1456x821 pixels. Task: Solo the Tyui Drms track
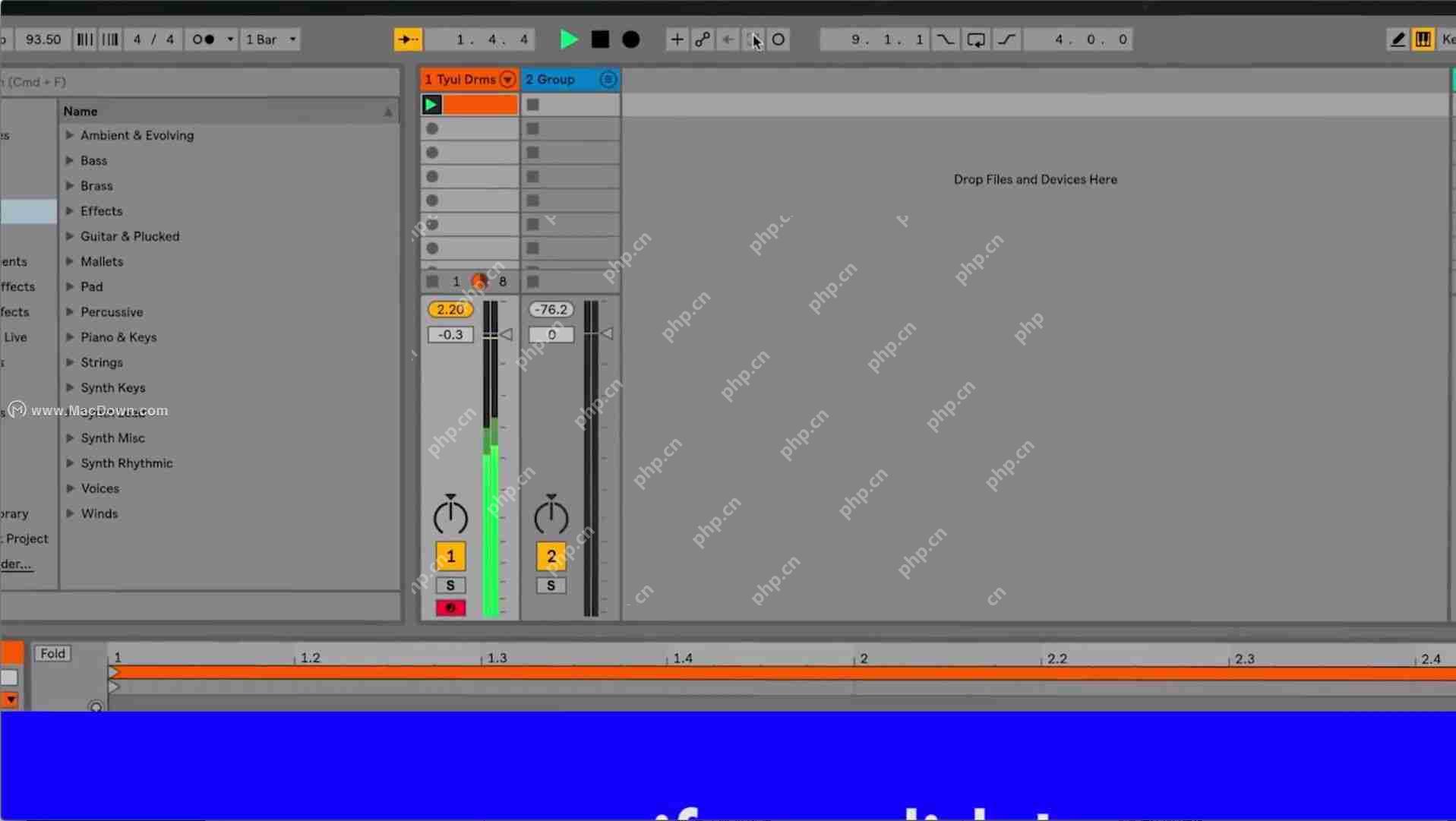(x=450, y=585)
